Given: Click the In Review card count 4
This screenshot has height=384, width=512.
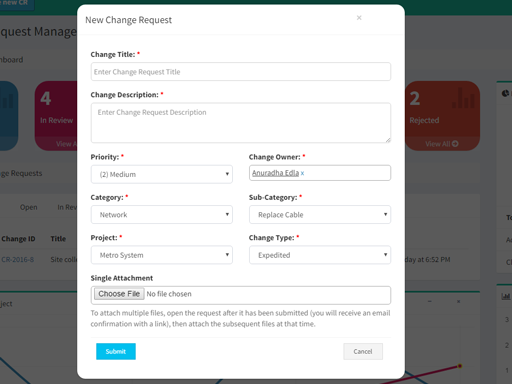Looking at the screenshot, I should [46, 98].
